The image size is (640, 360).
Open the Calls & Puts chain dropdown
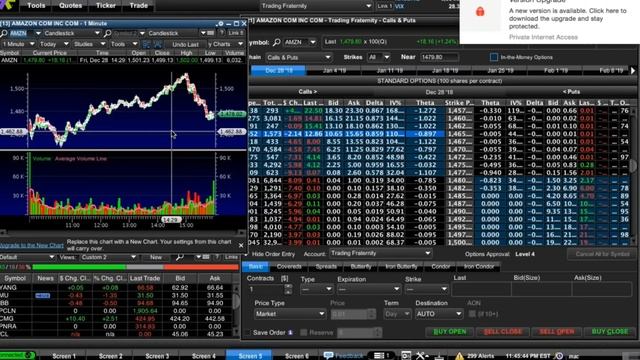298,57
